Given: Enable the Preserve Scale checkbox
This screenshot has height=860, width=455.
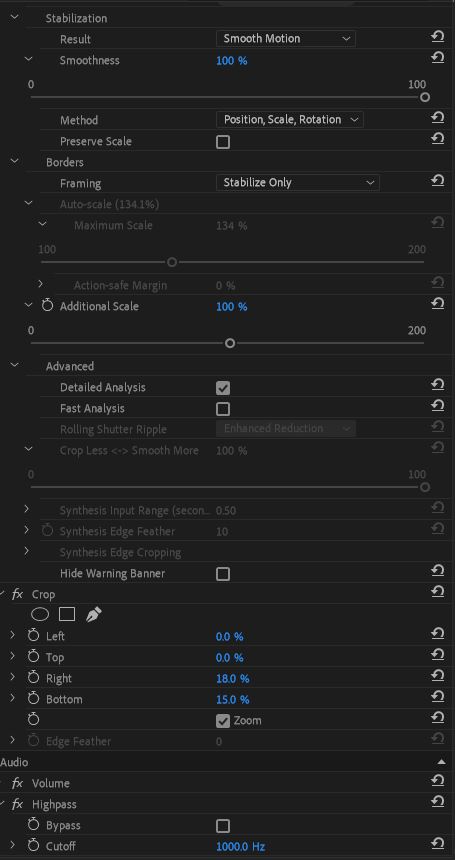Looking at the screenshot, I should 223,142.
